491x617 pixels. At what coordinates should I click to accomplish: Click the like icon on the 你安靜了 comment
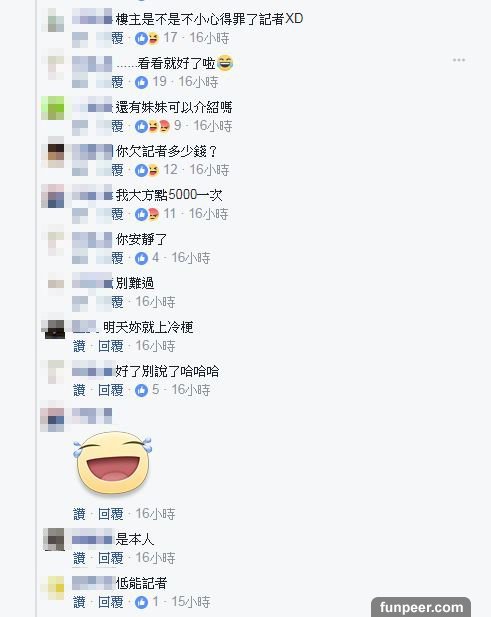[x=141, y=258]
